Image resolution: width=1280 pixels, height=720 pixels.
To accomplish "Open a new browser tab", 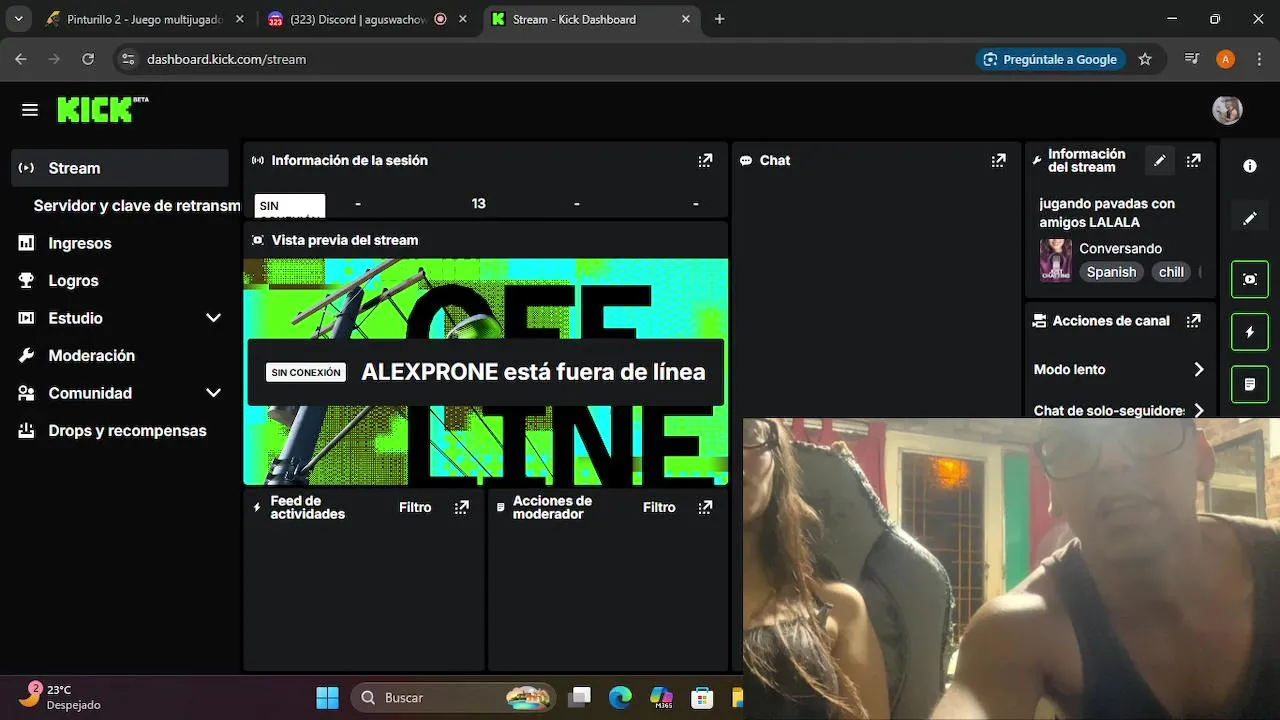I will point(720,19).
